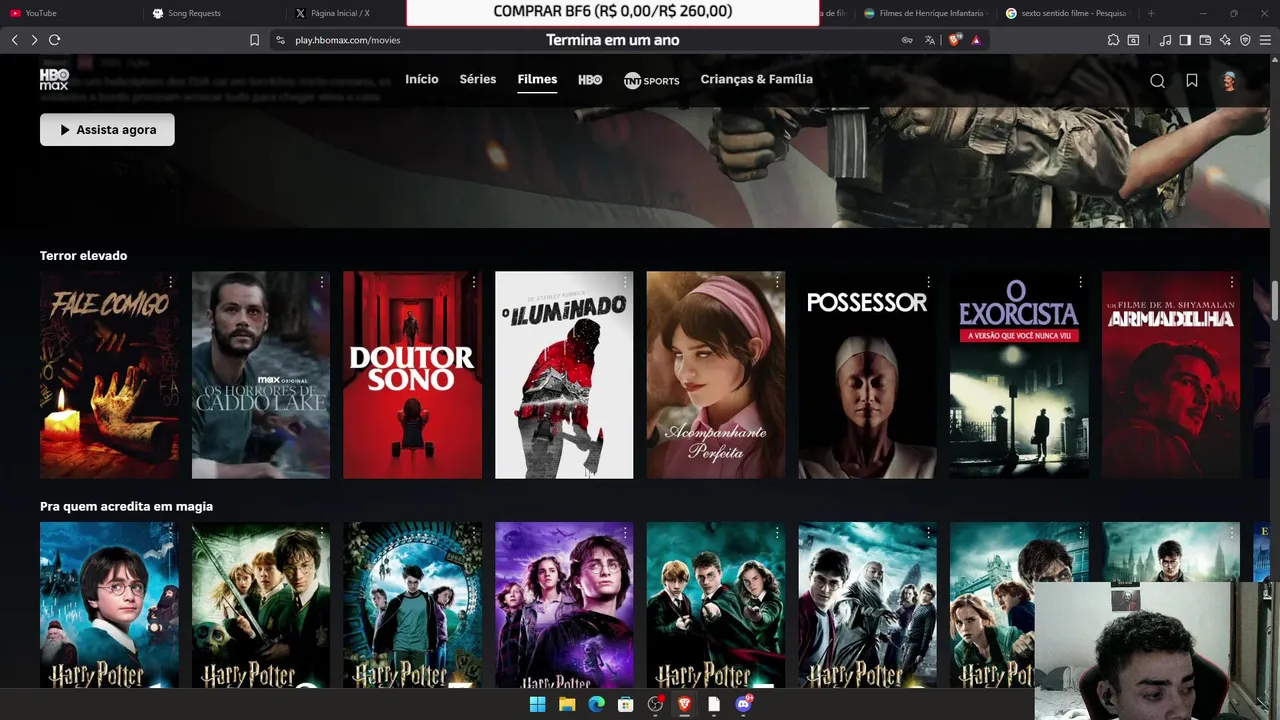Open options menu on O Exorcista poster
The image size is (1280, 720).
(1080, 282)
